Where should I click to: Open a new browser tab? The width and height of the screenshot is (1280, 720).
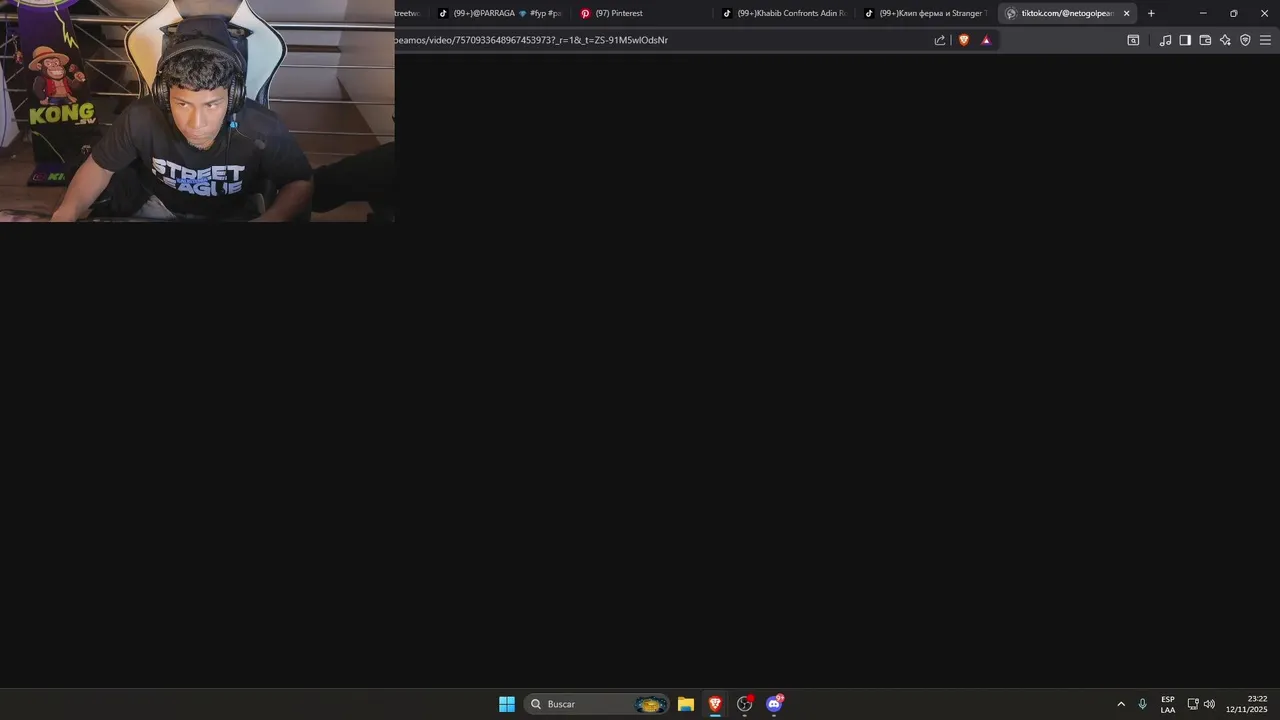click(1151, 13)
